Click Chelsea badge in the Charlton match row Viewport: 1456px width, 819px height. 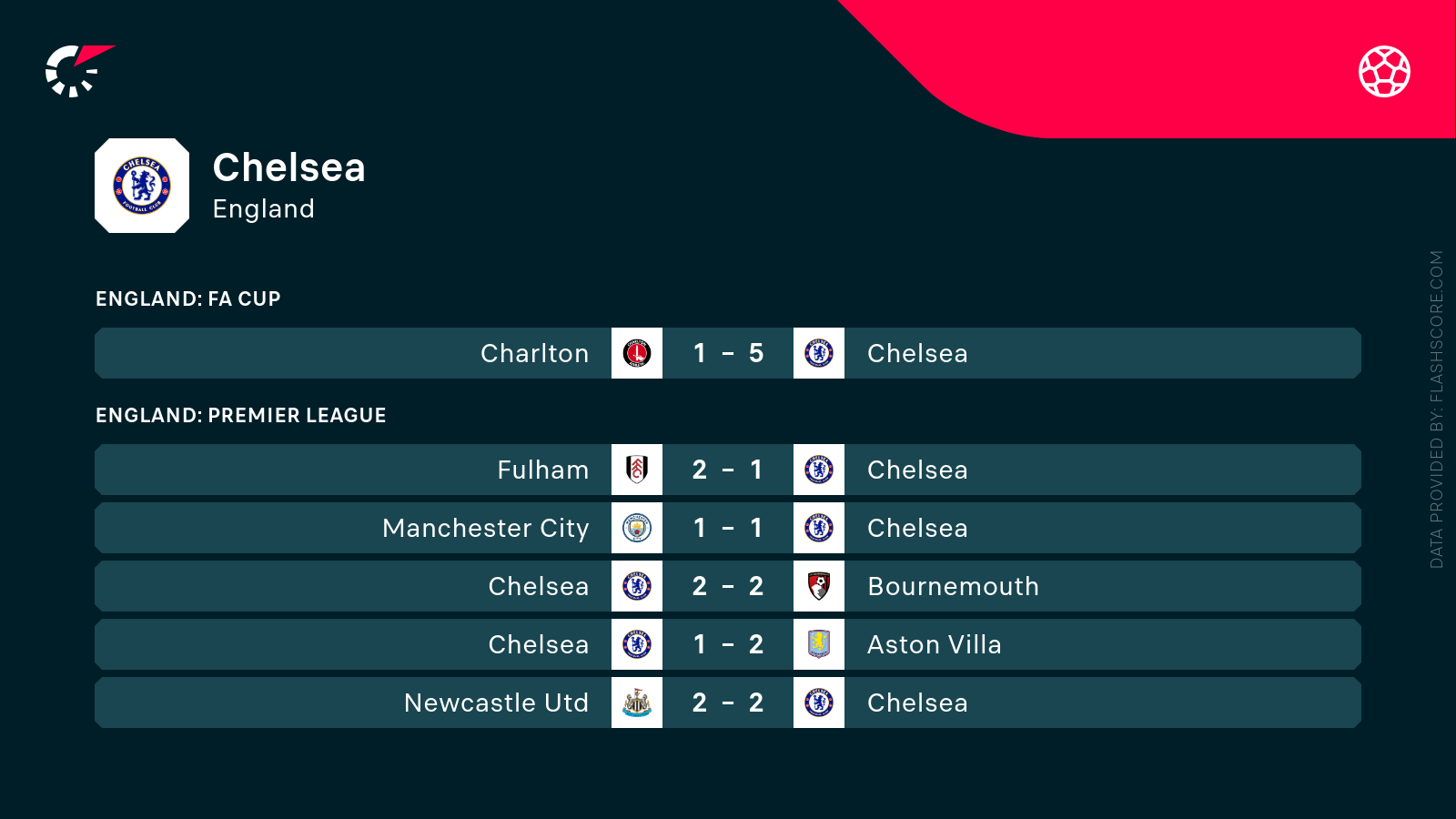(x=819, y=353)
